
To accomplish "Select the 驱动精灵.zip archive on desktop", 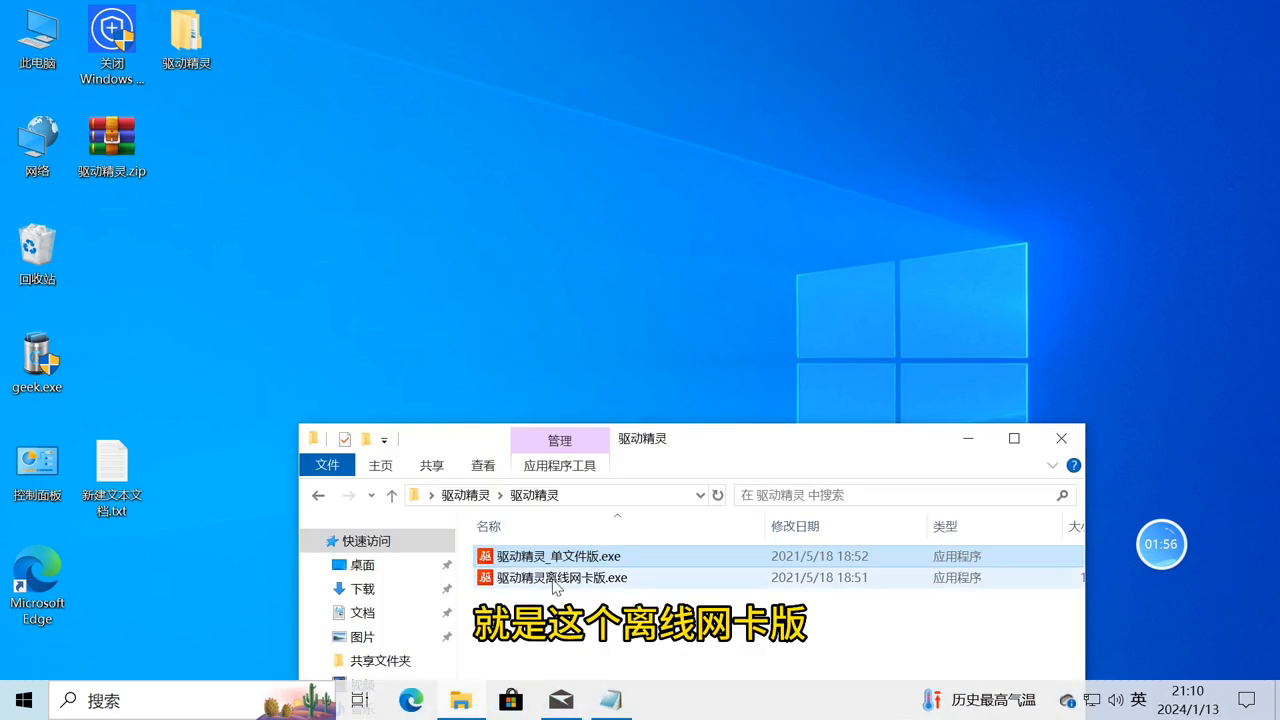I will [x=112, y=147].
